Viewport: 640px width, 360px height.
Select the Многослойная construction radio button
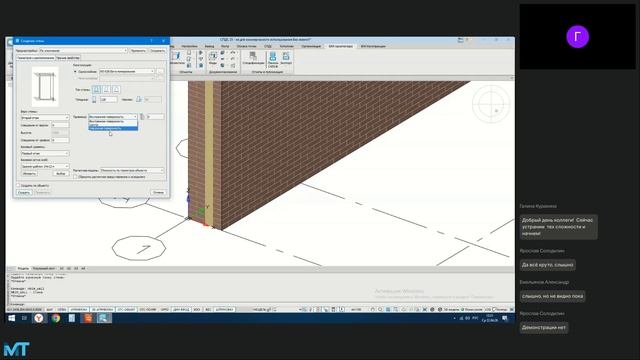pos(75,78)
